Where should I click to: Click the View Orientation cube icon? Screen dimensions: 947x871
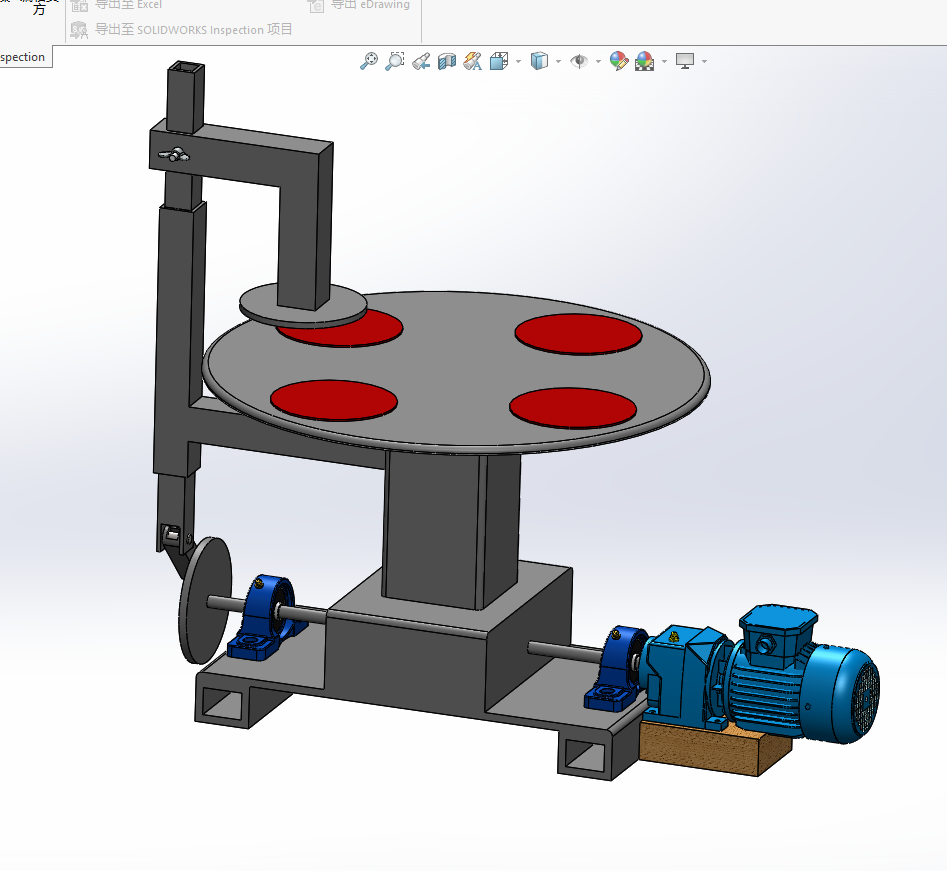[x=499, y=61]
